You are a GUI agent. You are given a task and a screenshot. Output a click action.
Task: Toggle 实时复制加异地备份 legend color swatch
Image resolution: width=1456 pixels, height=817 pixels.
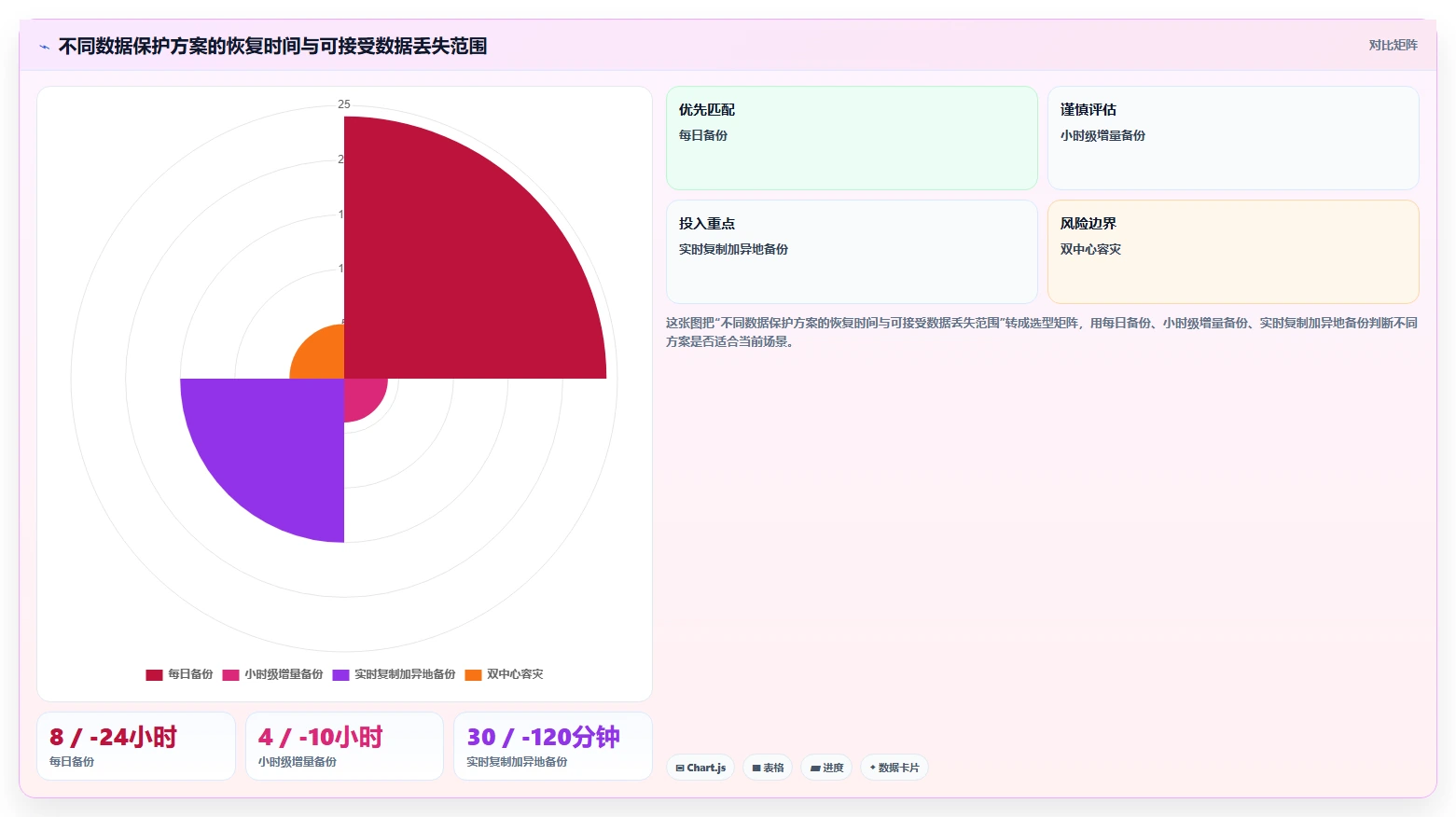pos(340,675)
